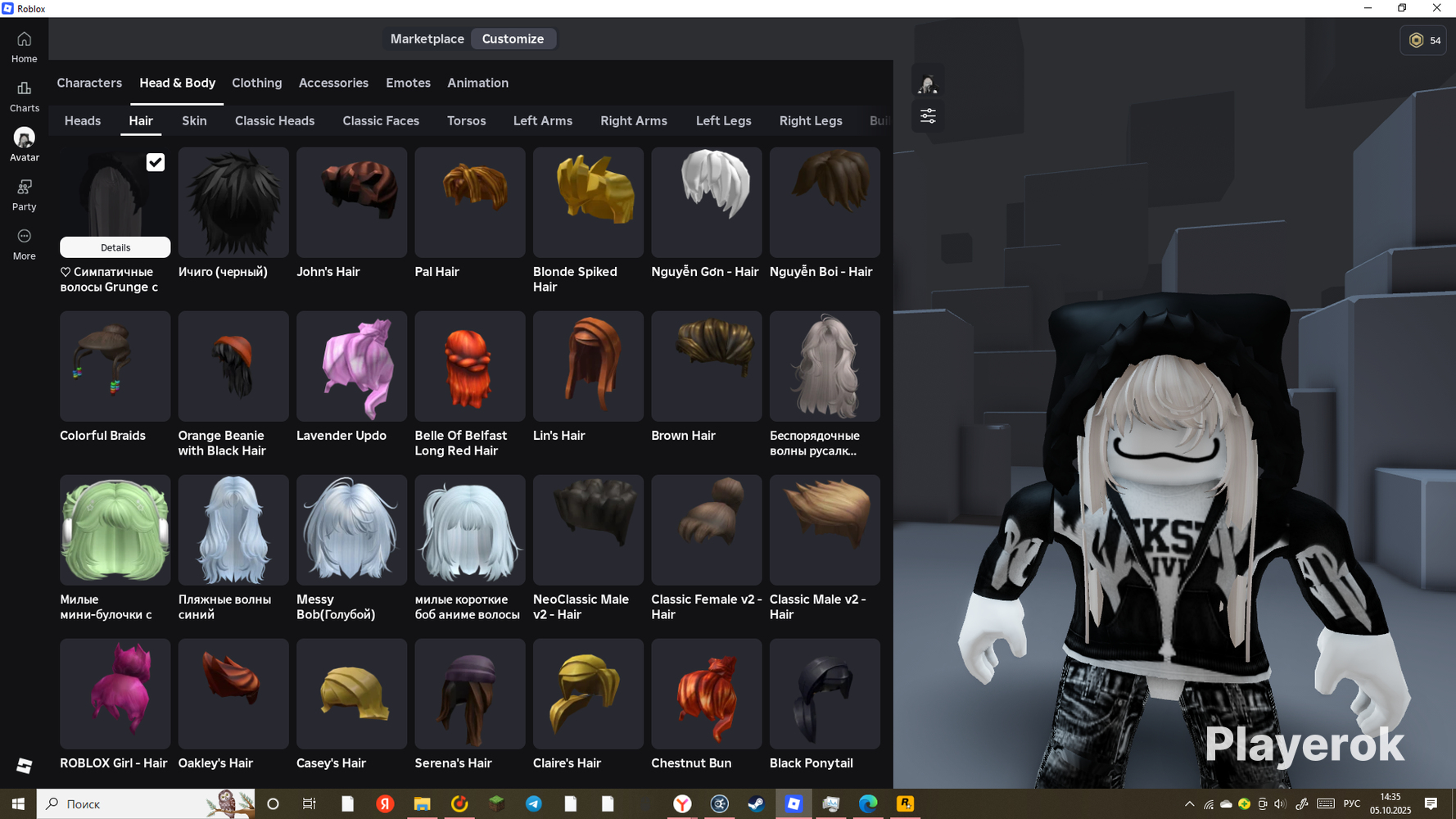This screenshot has width=1456, height=819.
Task: Open the Classic Faces subtab
Action: 381,120
